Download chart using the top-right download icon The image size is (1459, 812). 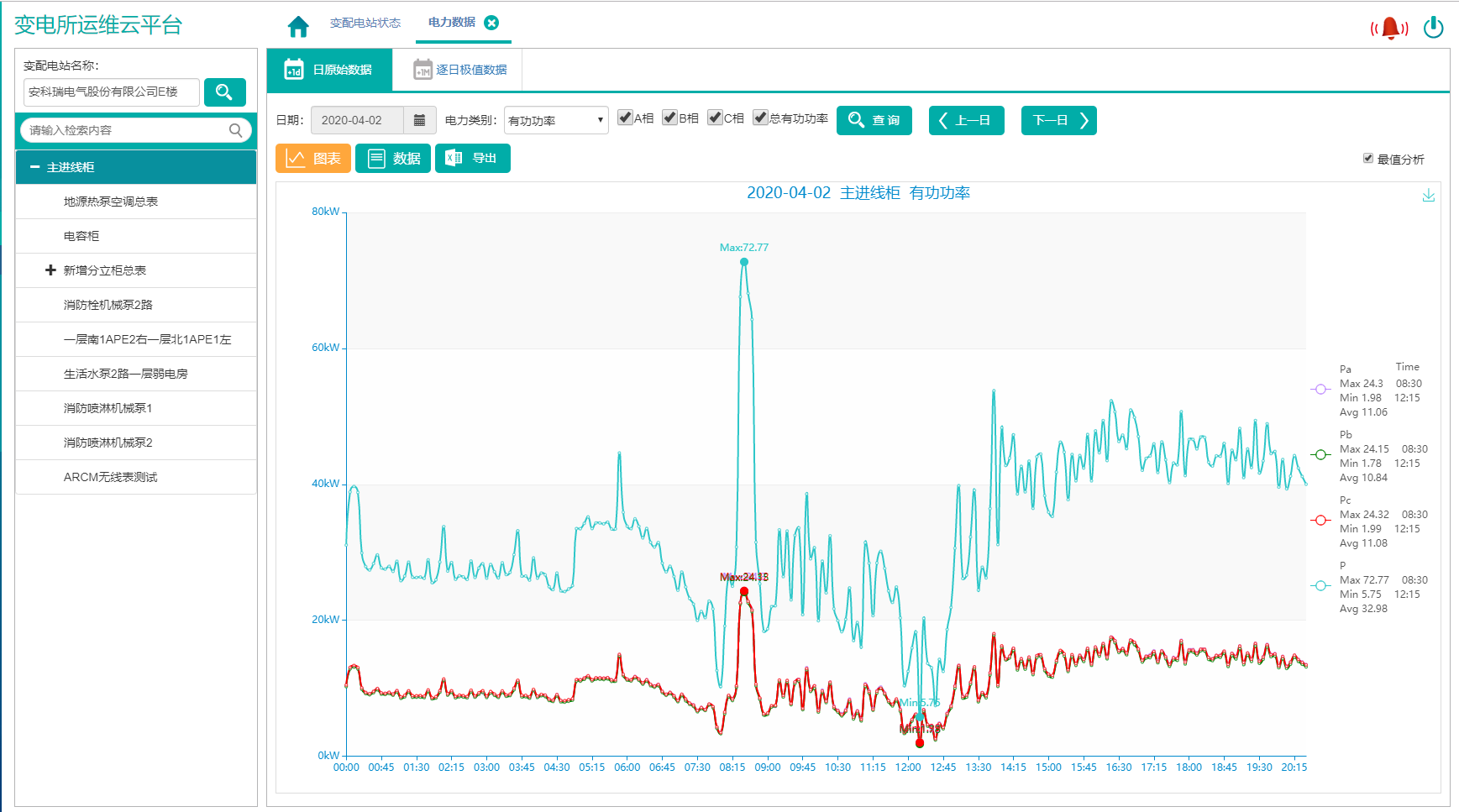point(1428,196)
